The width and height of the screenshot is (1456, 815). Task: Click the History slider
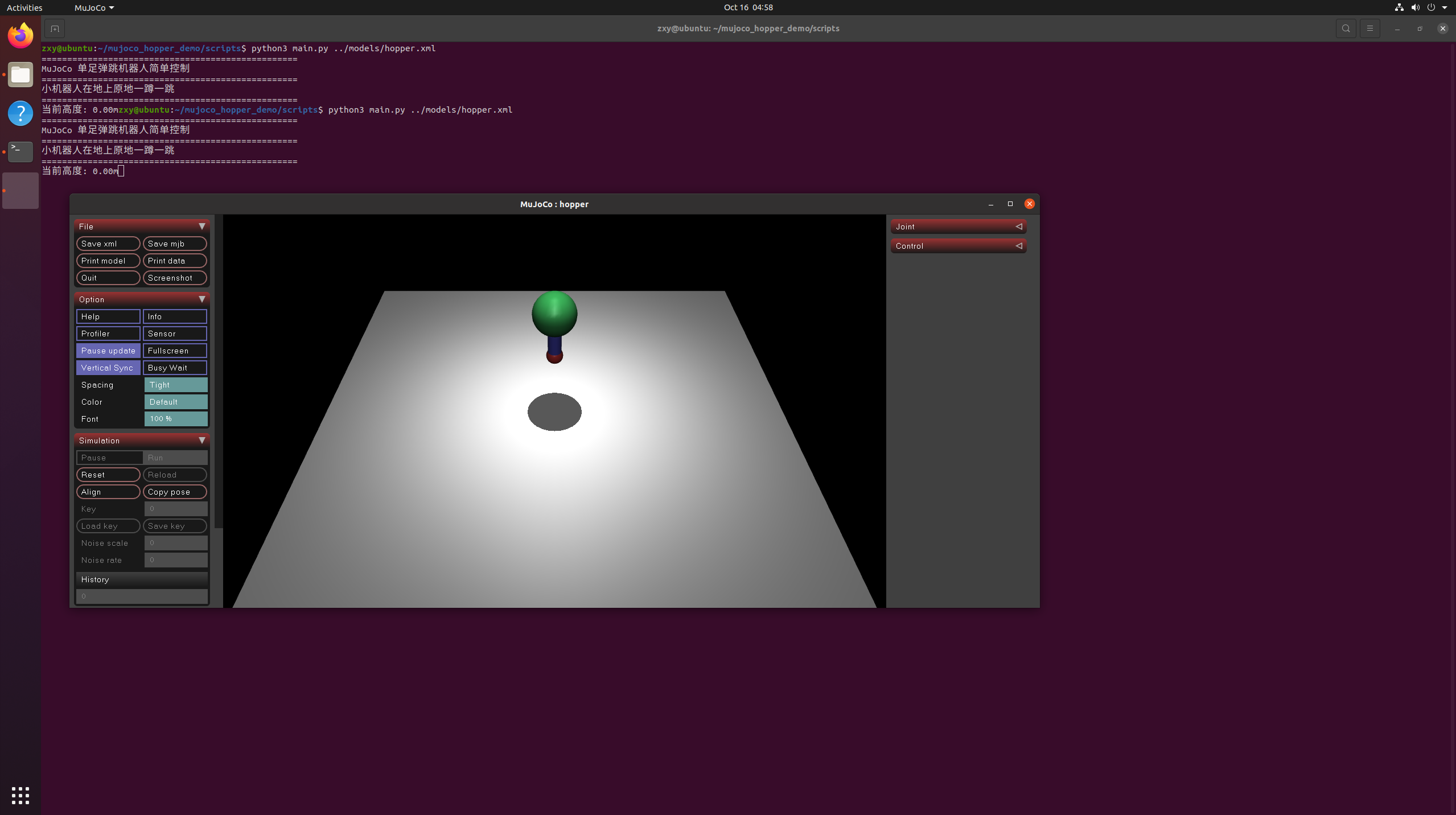(x=142, y=596)
